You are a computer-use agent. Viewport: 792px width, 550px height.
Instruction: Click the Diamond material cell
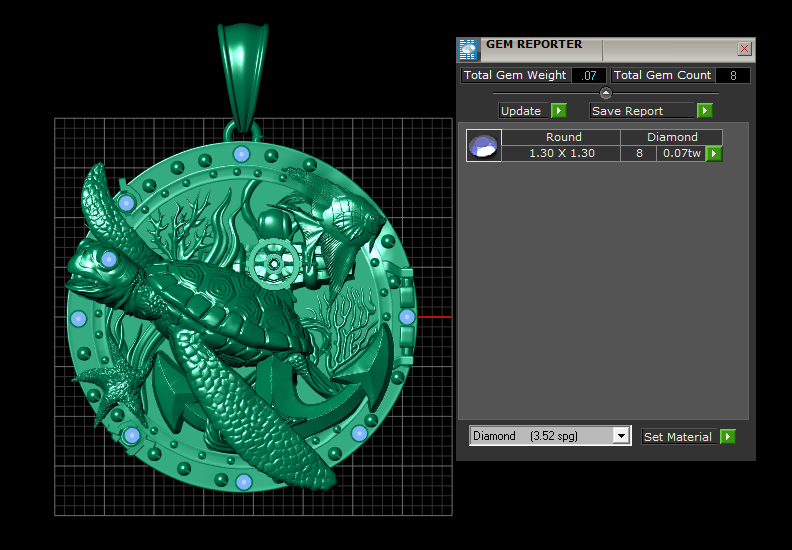tap(671, 137)
